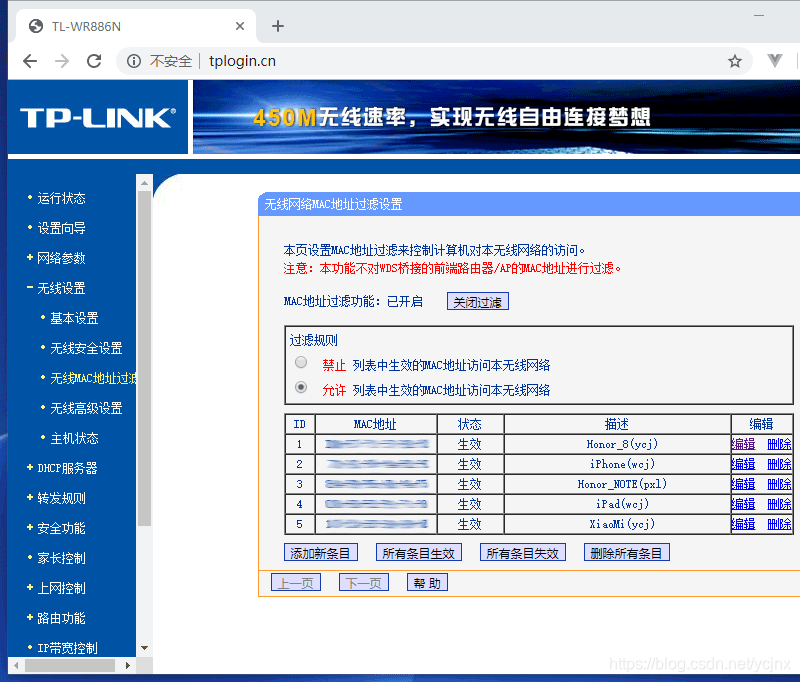Click the MAC地址 column header

[375, 424]
